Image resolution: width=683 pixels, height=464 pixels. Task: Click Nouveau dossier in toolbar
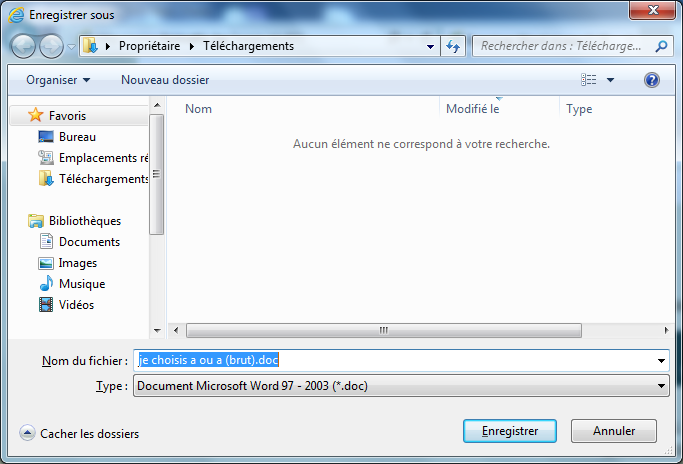tap(165, 80)
